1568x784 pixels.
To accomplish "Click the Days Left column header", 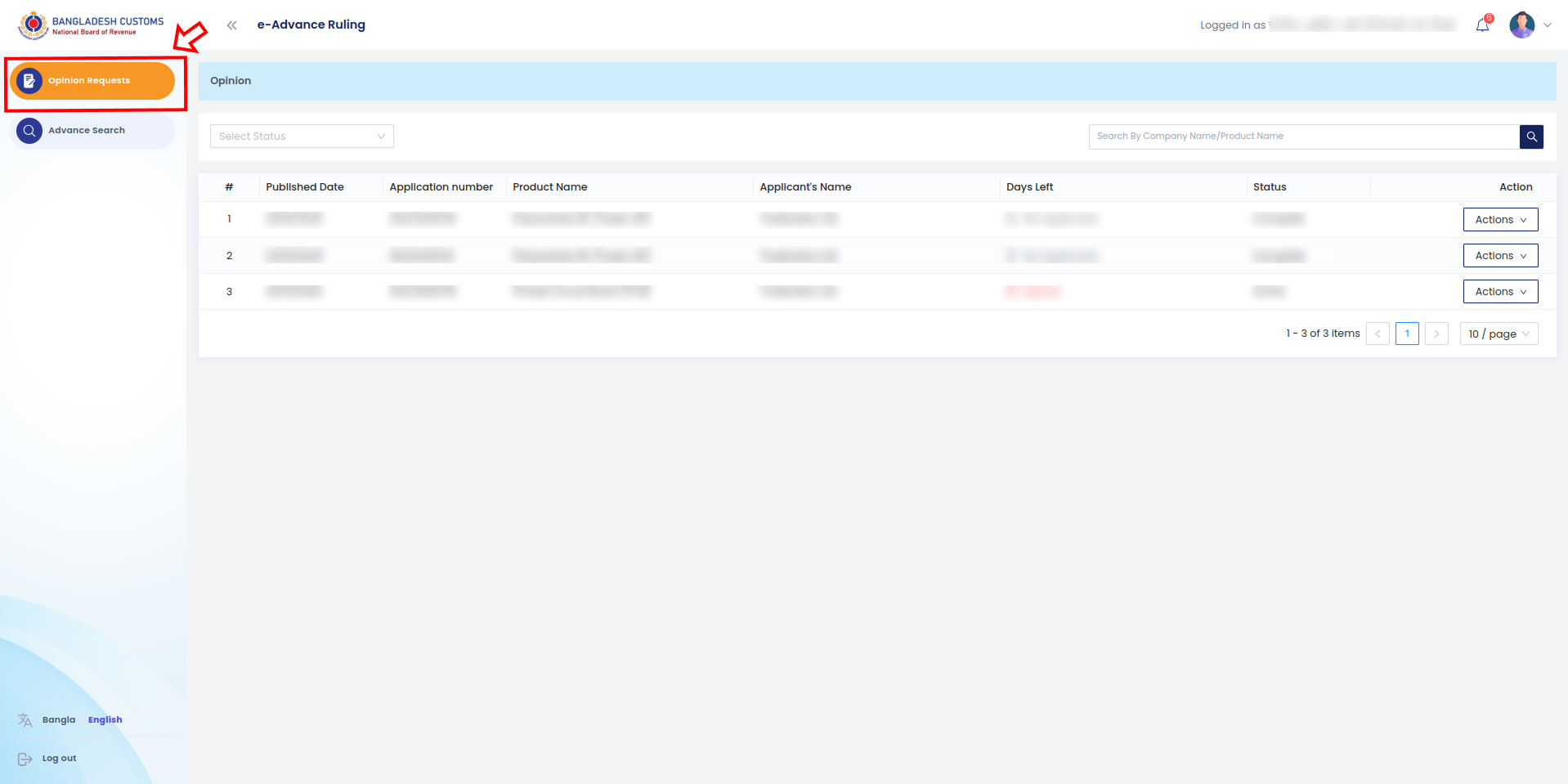I will pos(1029,187).
